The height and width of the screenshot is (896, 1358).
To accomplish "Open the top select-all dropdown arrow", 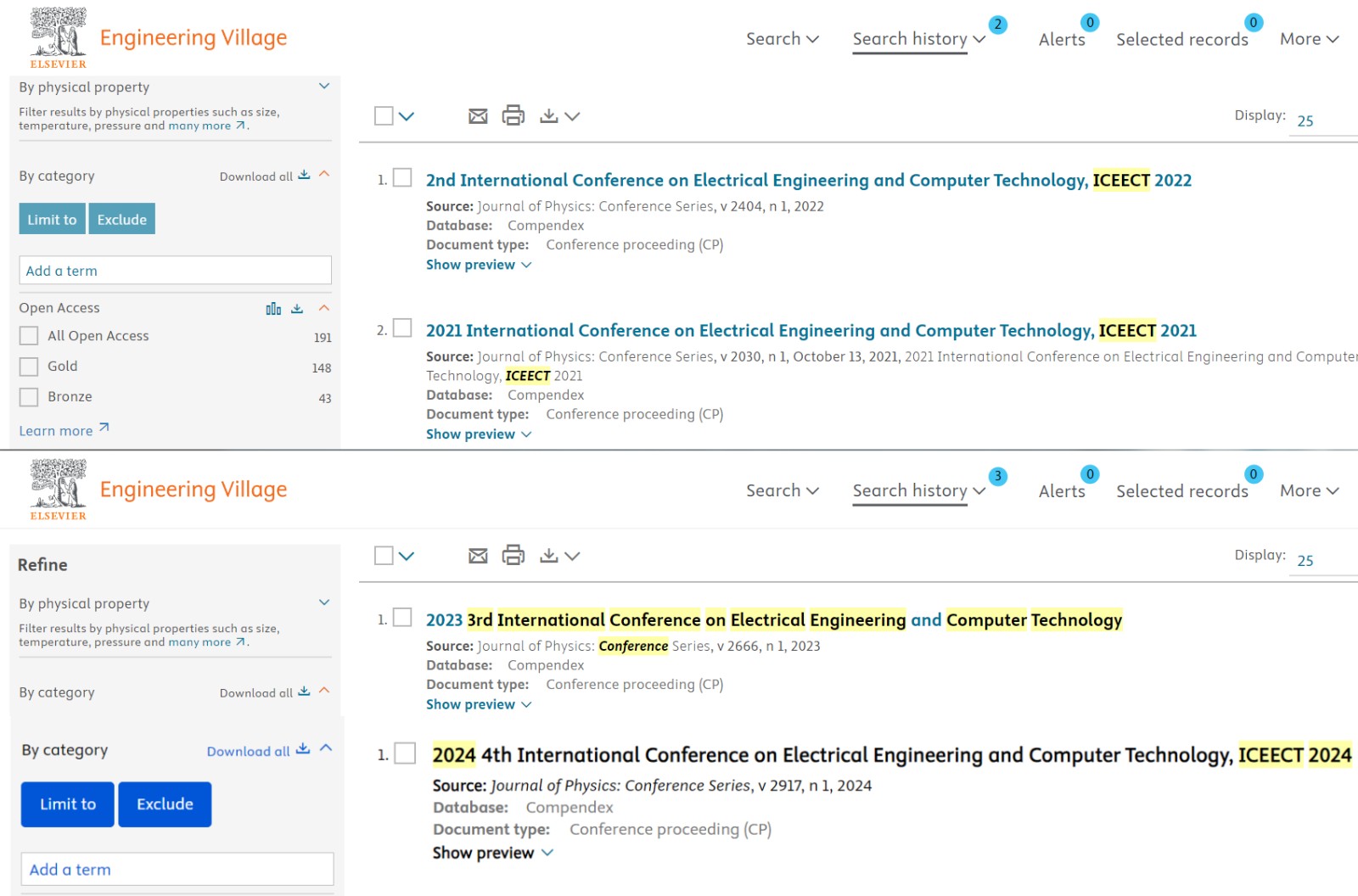I will click(407, 116).
